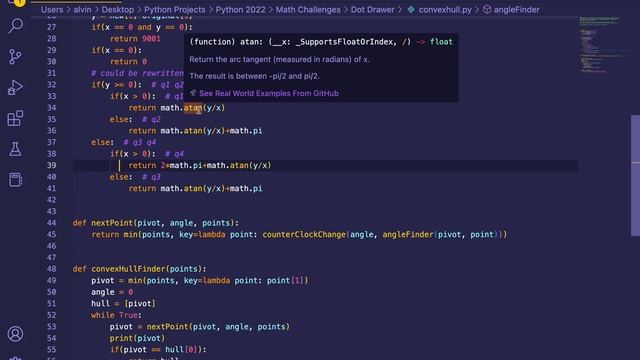
Task: Select 'alvin' breadcrumb segment
Action: (82, 9)
